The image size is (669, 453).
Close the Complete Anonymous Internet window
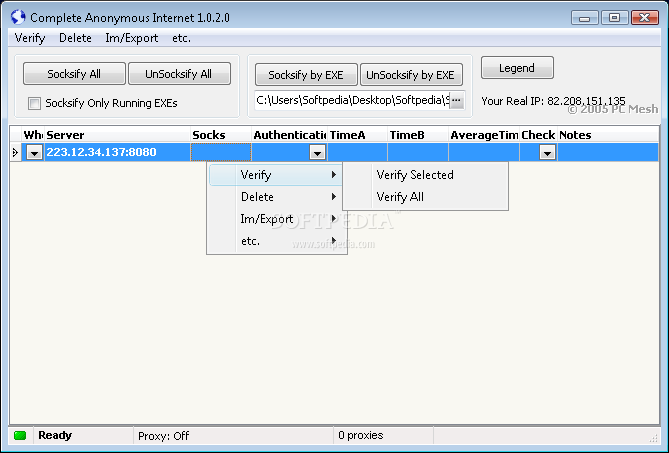[x=645, y=17]
